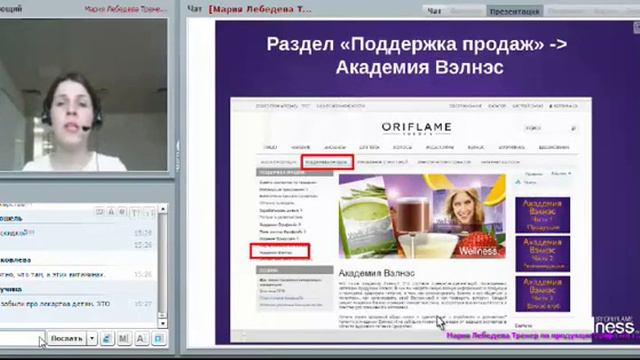Open the Академия Вэлнэс Часть 2 thumbnail
This screenshot has height=360, width=640.
click(x=542, y=254)
